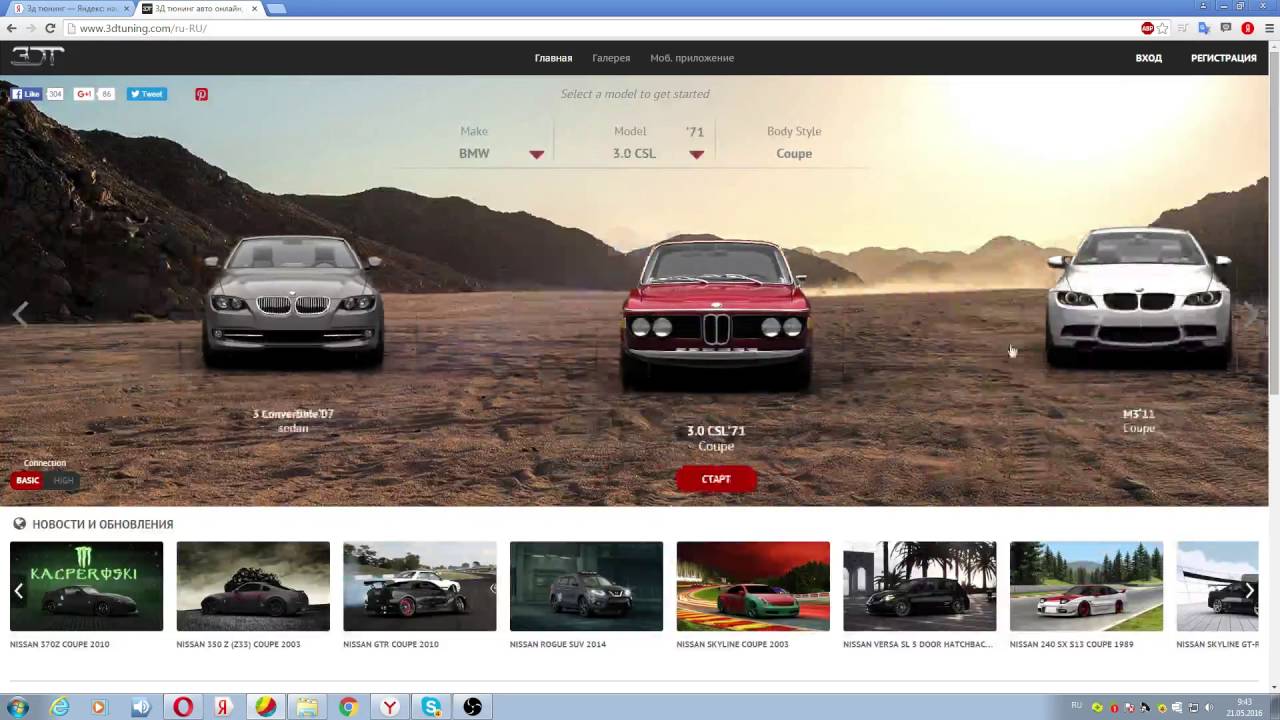
Task: Go back using the browser back arrow
Action: [x=12, y=28]
